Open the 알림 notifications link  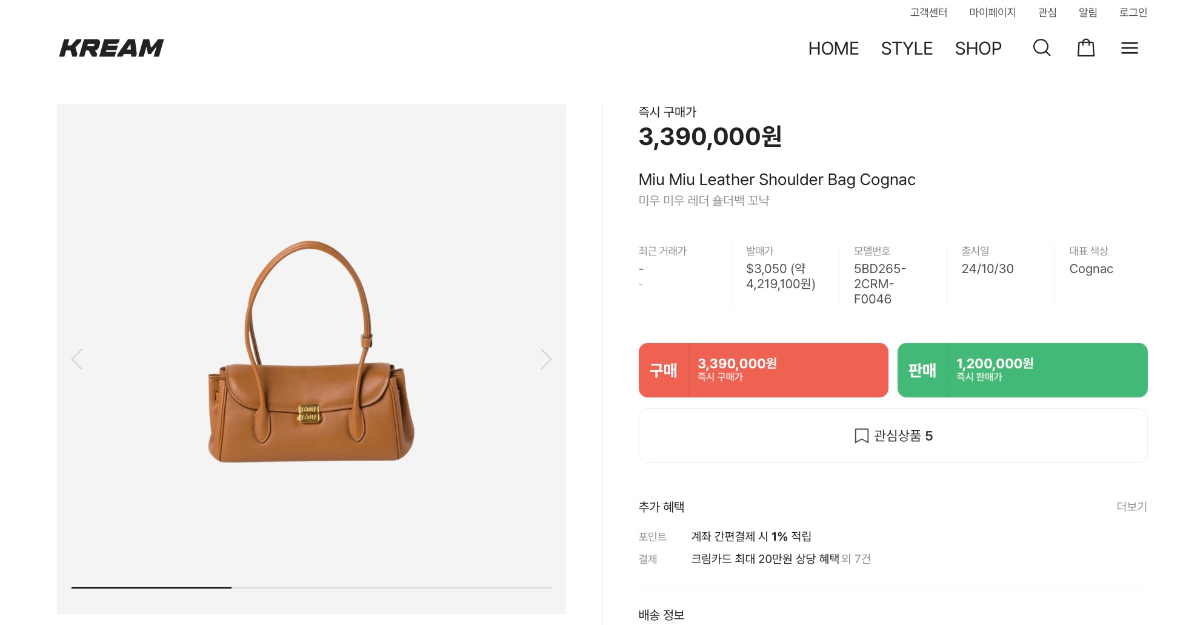1087,13
